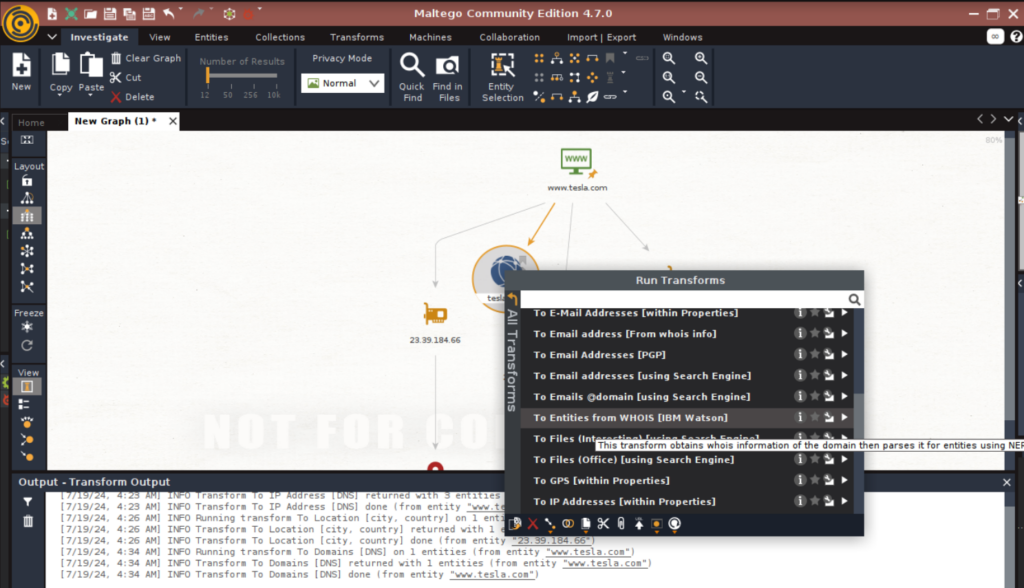Image resolution: width=1024 pixels, height=588 pixels.
Task: Open Quick Find magnifier tool
Action: pos(411,76)
